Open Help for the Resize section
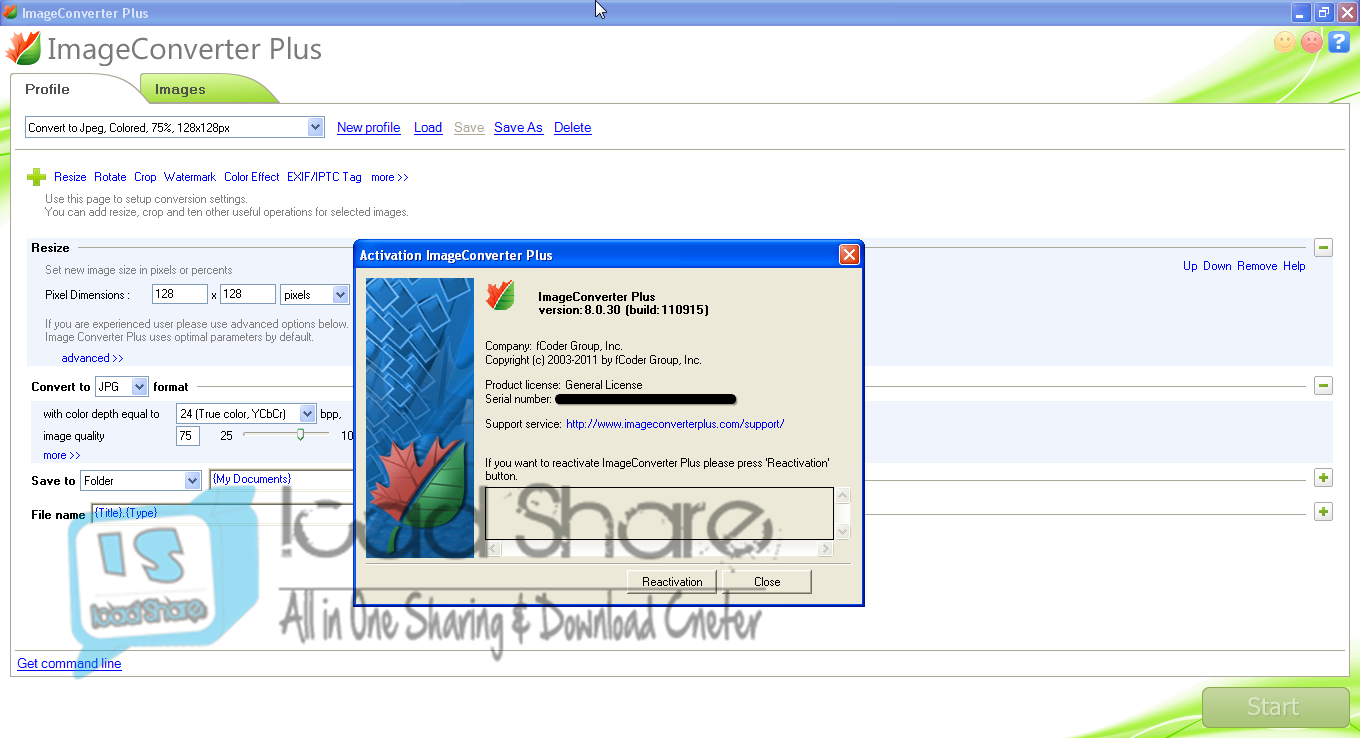Screen dimensions: 1360x738 1294,266
